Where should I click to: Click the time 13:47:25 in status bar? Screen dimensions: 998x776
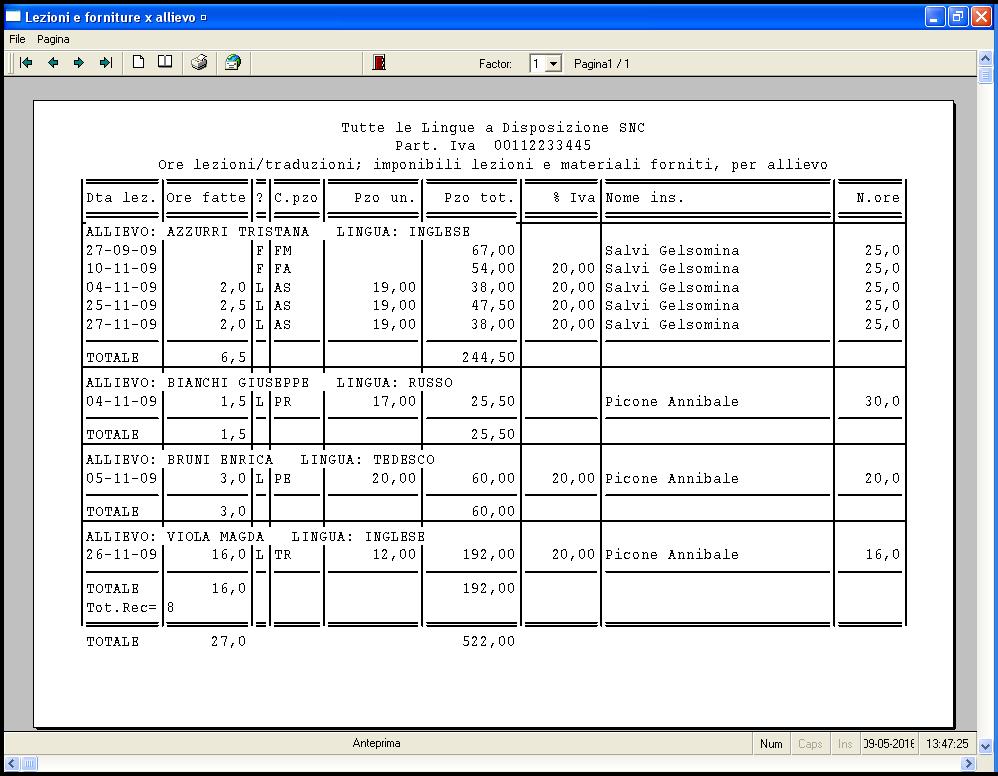pos(947,744)
